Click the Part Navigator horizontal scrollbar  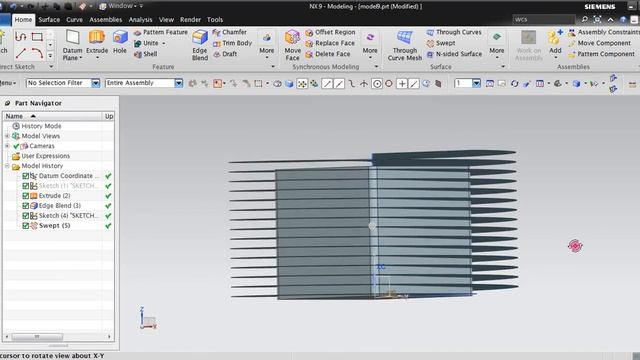click(x=37, y=337)
